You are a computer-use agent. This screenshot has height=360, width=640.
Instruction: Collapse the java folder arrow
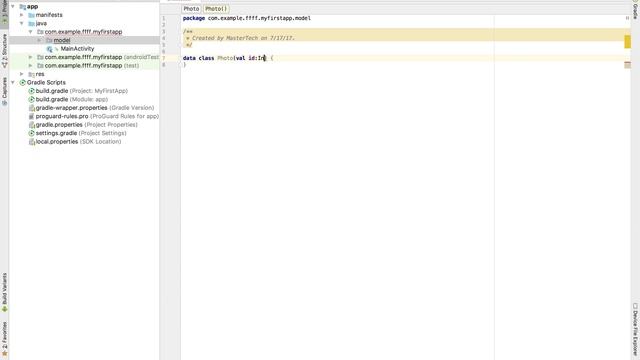click(22, 23)
